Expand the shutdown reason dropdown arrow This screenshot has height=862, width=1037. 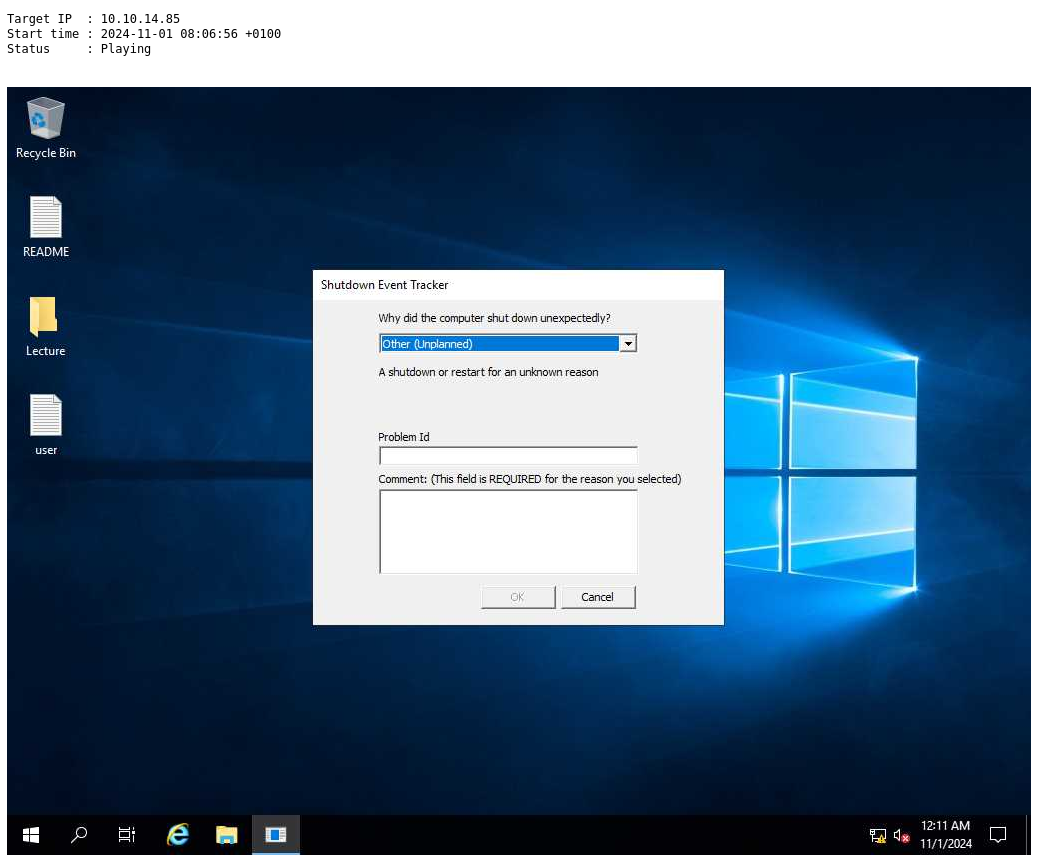point(628,343)
